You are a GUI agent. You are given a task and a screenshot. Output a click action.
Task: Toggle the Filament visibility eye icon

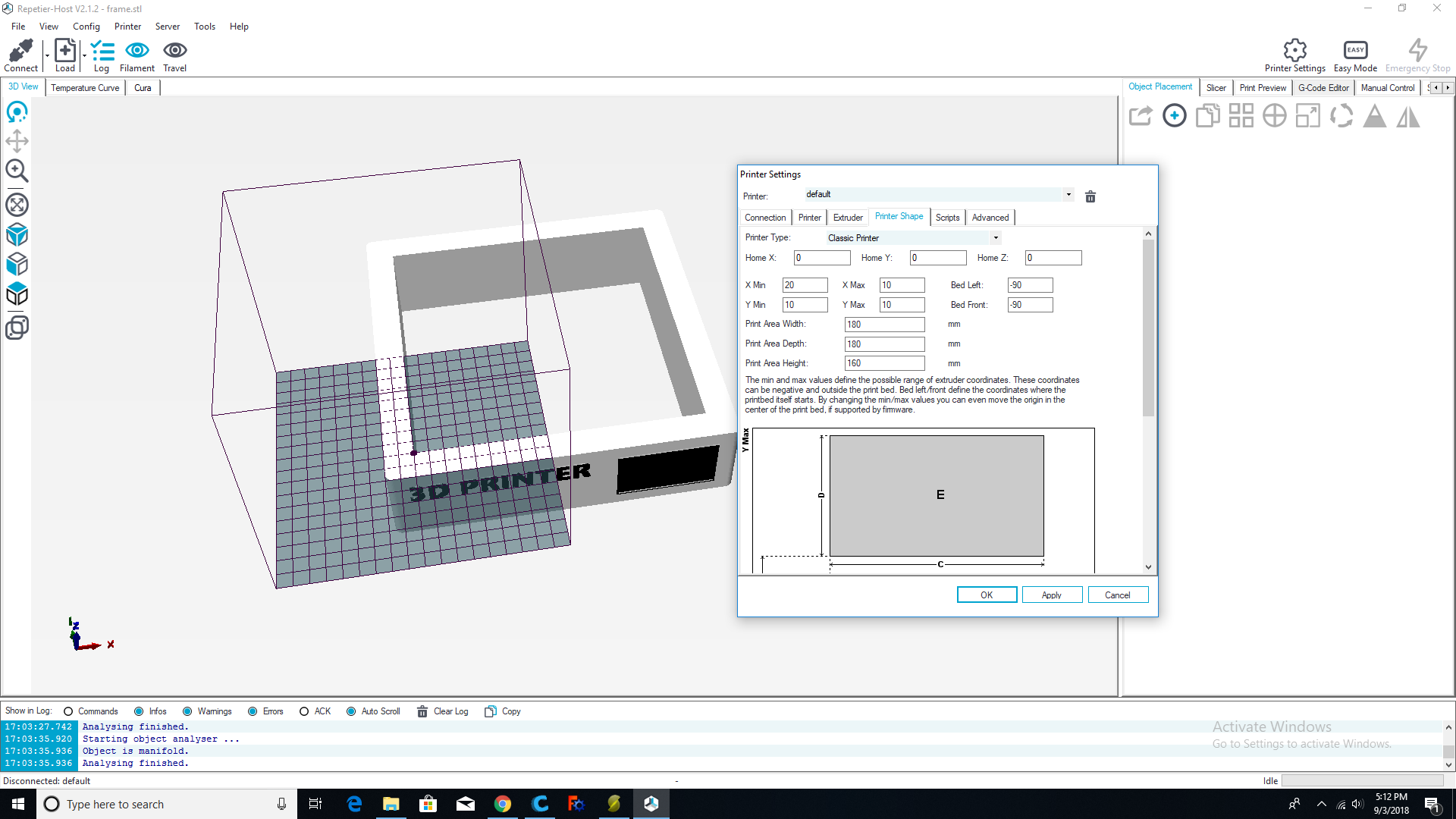136,51
